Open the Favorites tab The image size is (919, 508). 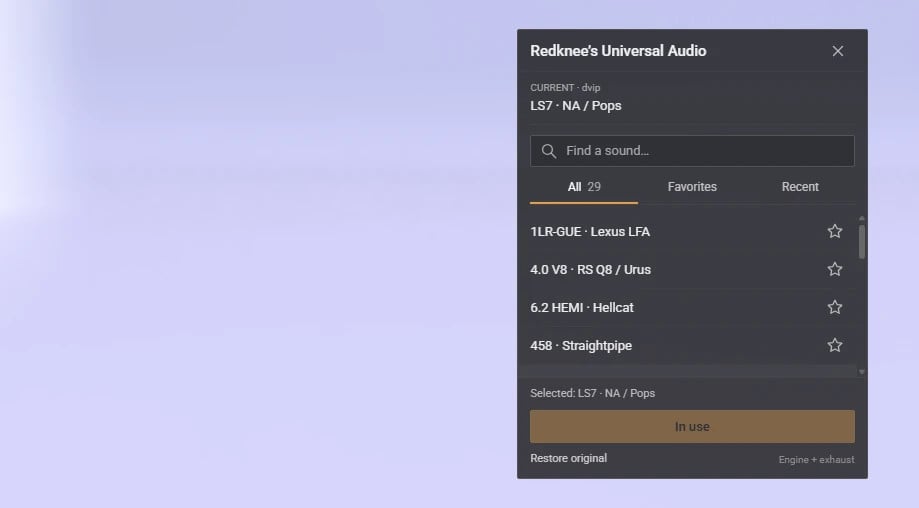(x=692, y=187)
